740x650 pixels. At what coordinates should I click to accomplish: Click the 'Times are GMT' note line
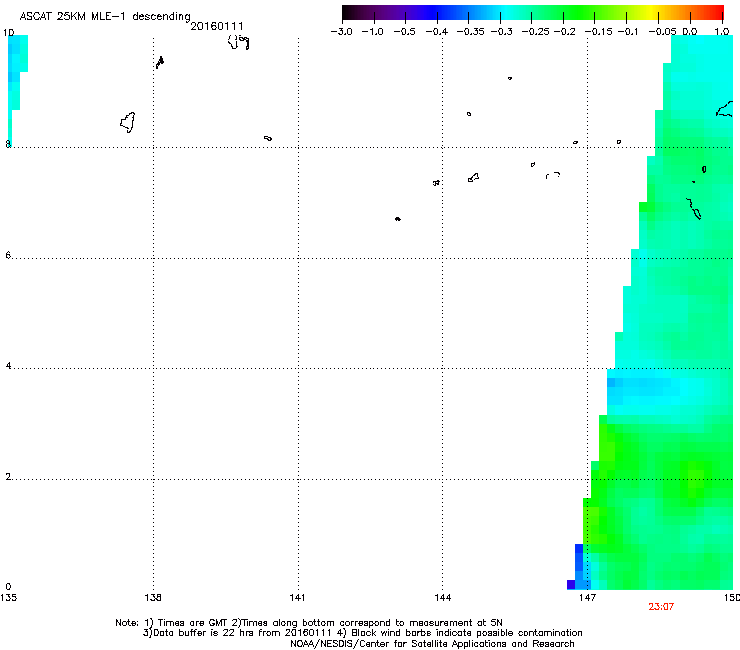coord(309,623)
